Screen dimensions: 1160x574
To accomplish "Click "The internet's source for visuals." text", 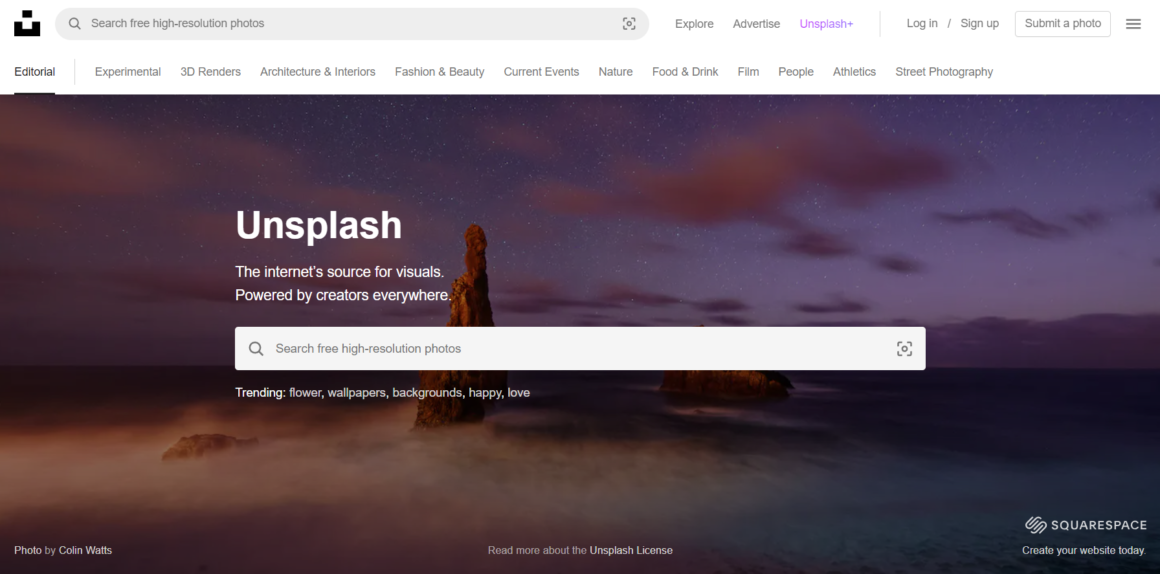I will (340, 271).
